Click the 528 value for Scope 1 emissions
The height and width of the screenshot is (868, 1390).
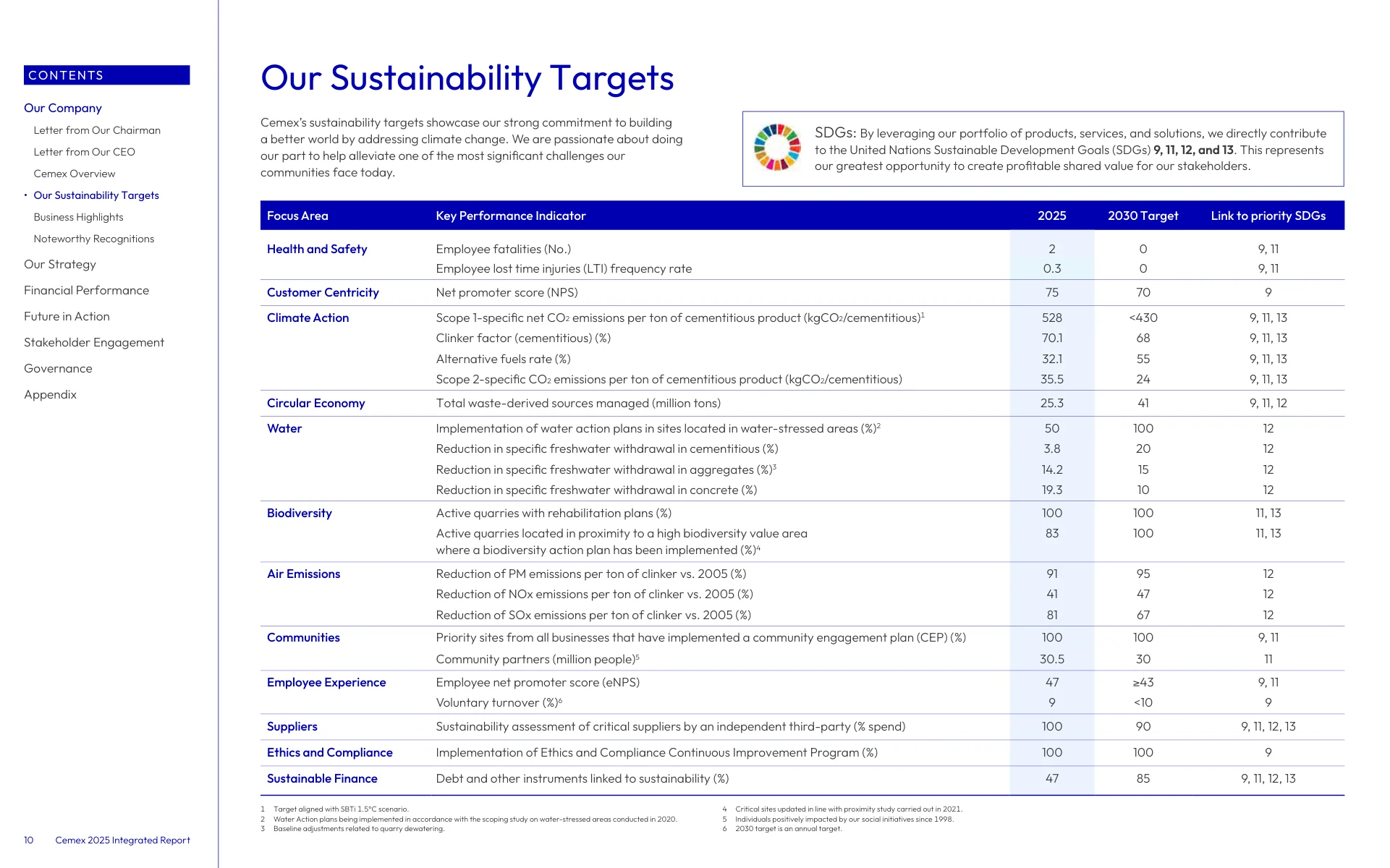1052,318
